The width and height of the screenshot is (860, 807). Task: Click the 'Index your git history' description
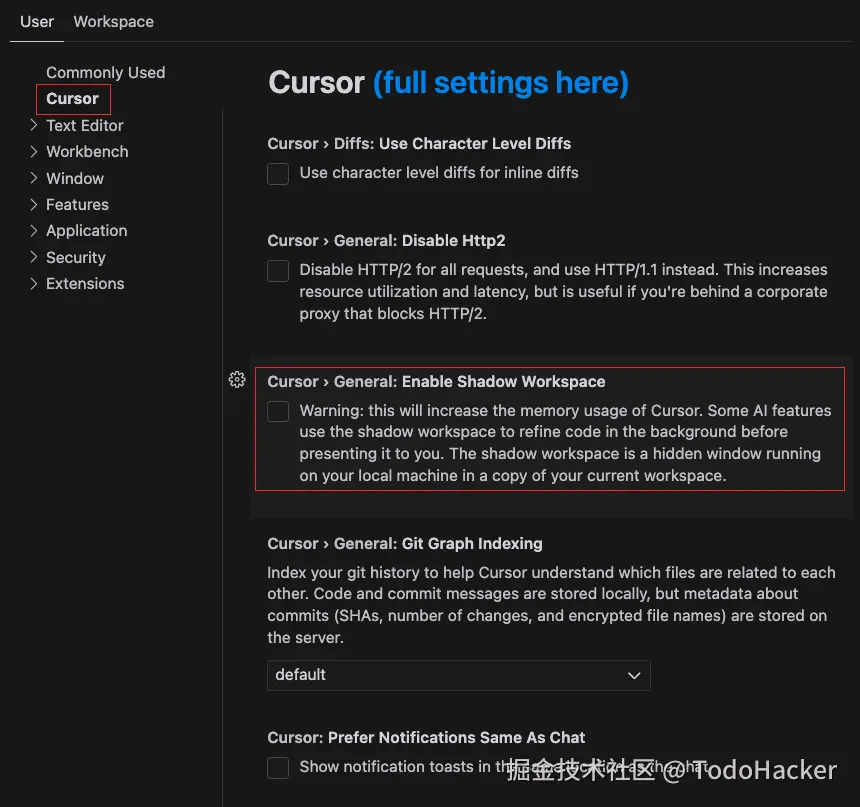click(x=551, y=605)
